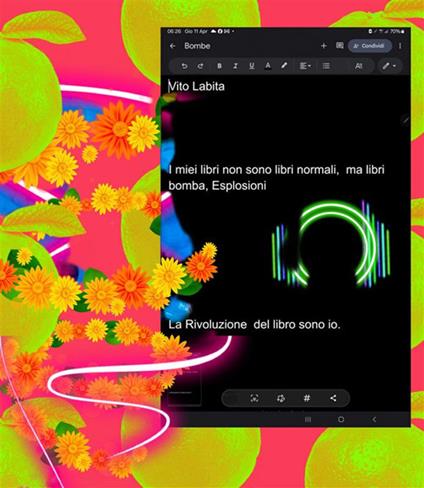Viewport: 424px width, 488px height.
Task: Place cursor at Vito Labita line
Action: click(196, 86)
